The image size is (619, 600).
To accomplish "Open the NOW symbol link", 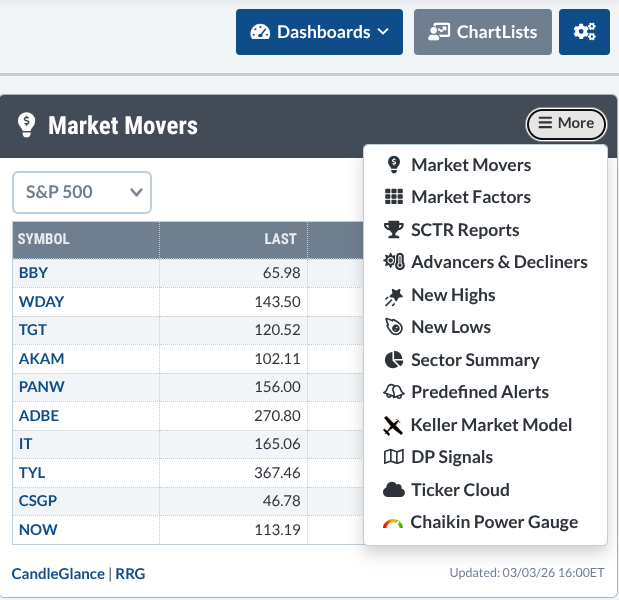I will (x=38, y=529).
